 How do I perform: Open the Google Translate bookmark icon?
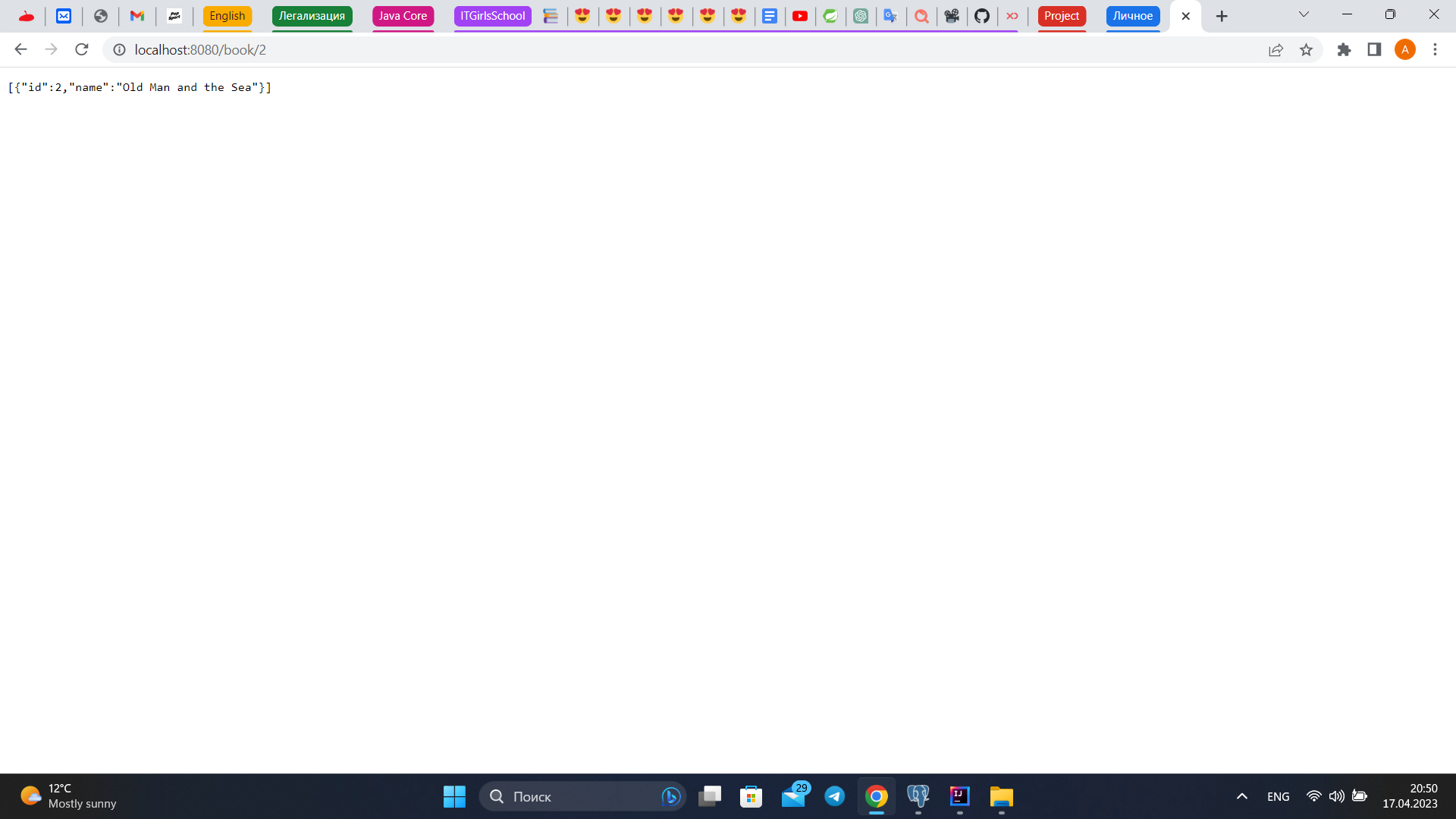(x=892, y=15)
